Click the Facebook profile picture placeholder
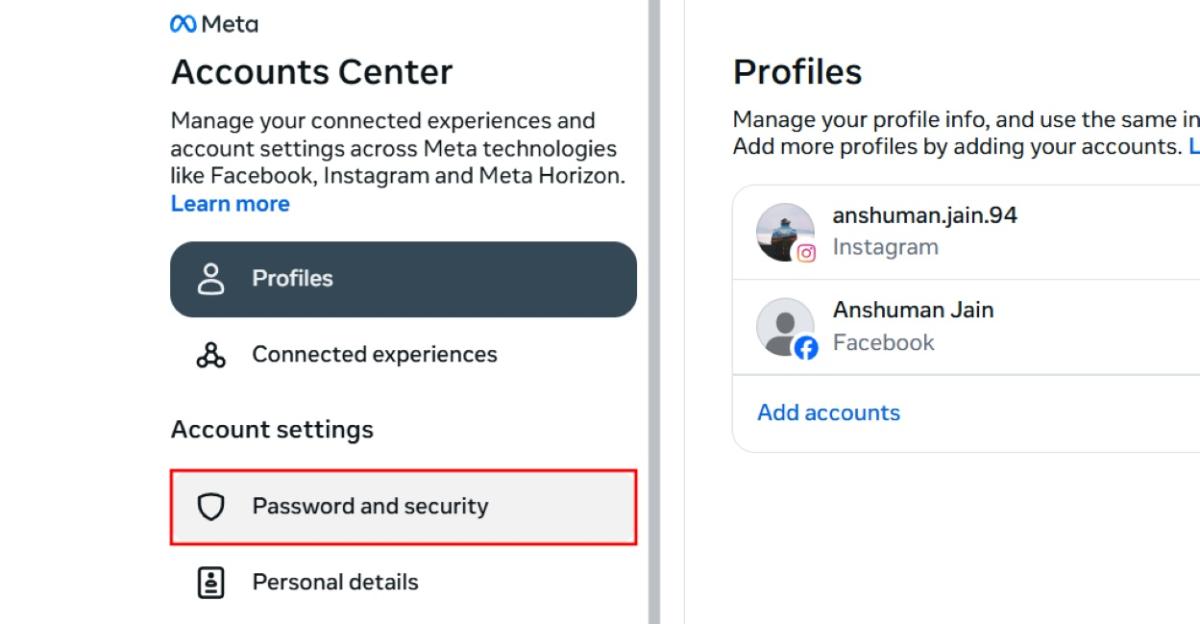Image resolution: width=1200 pixels, height=624 pixels. pos(785,328)
